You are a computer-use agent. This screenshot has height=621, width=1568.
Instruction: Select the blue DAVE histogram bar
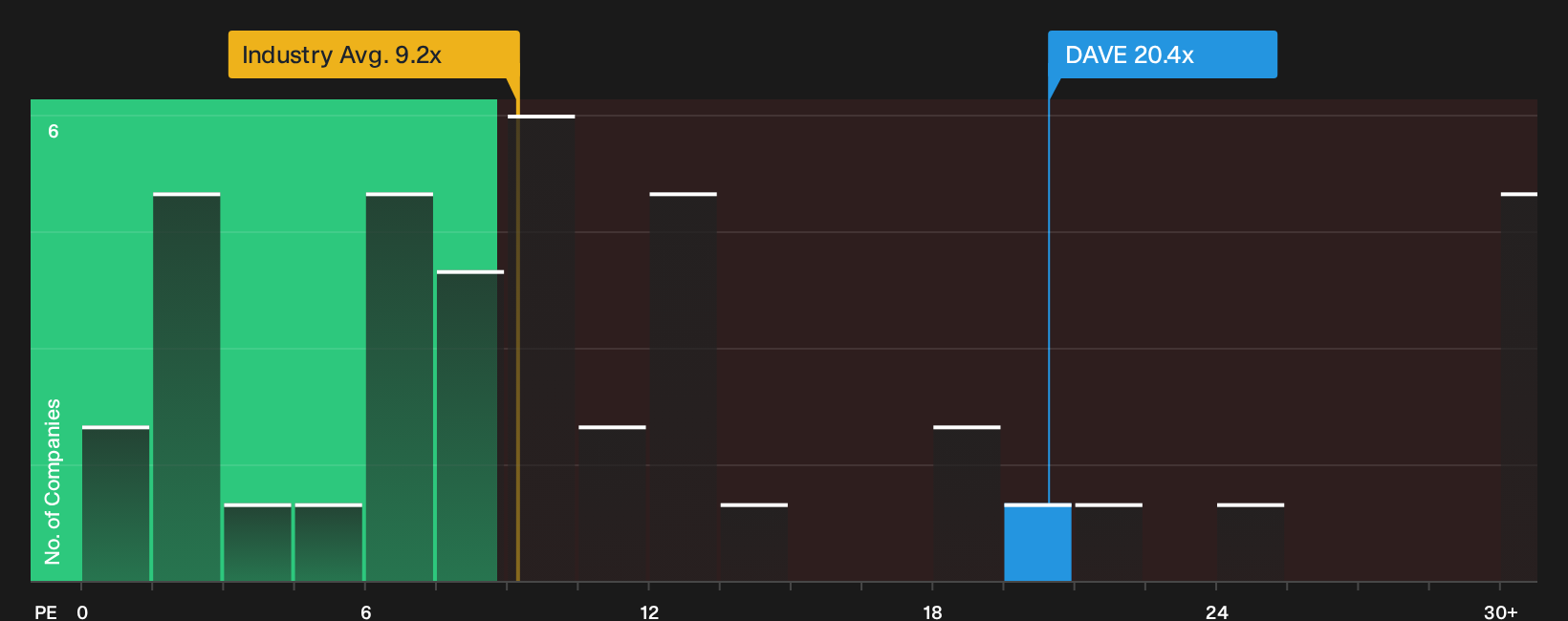point(1037,543)
